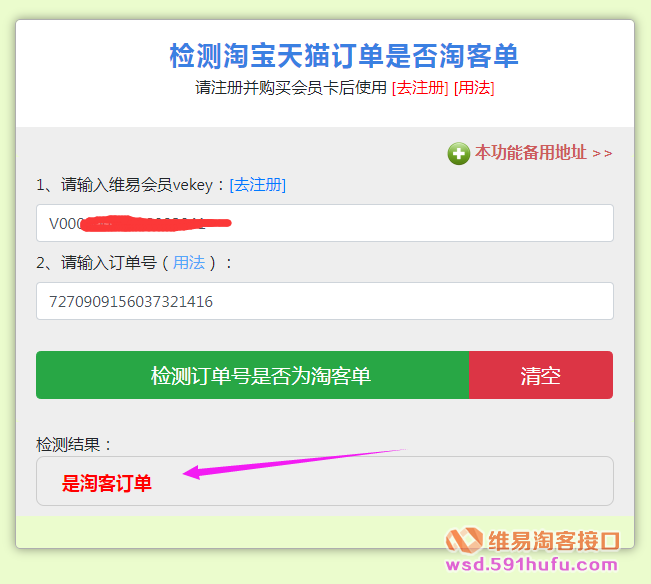Open the red [用法] link under the title
This screenshot has height=584, width=651.
pos(474,88)
